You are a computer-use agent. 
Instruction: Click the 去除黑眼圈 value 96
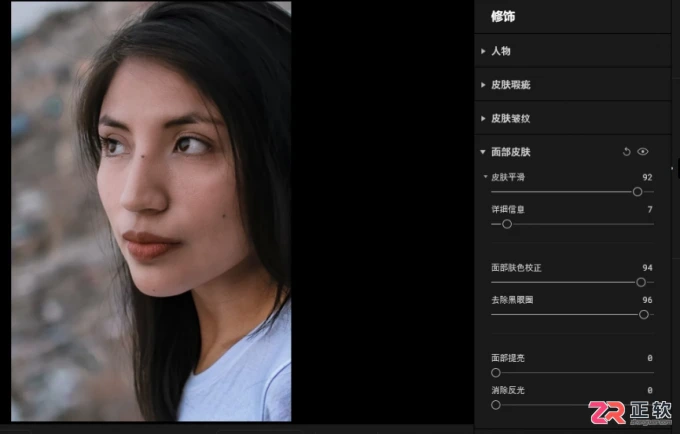[647, 300]
